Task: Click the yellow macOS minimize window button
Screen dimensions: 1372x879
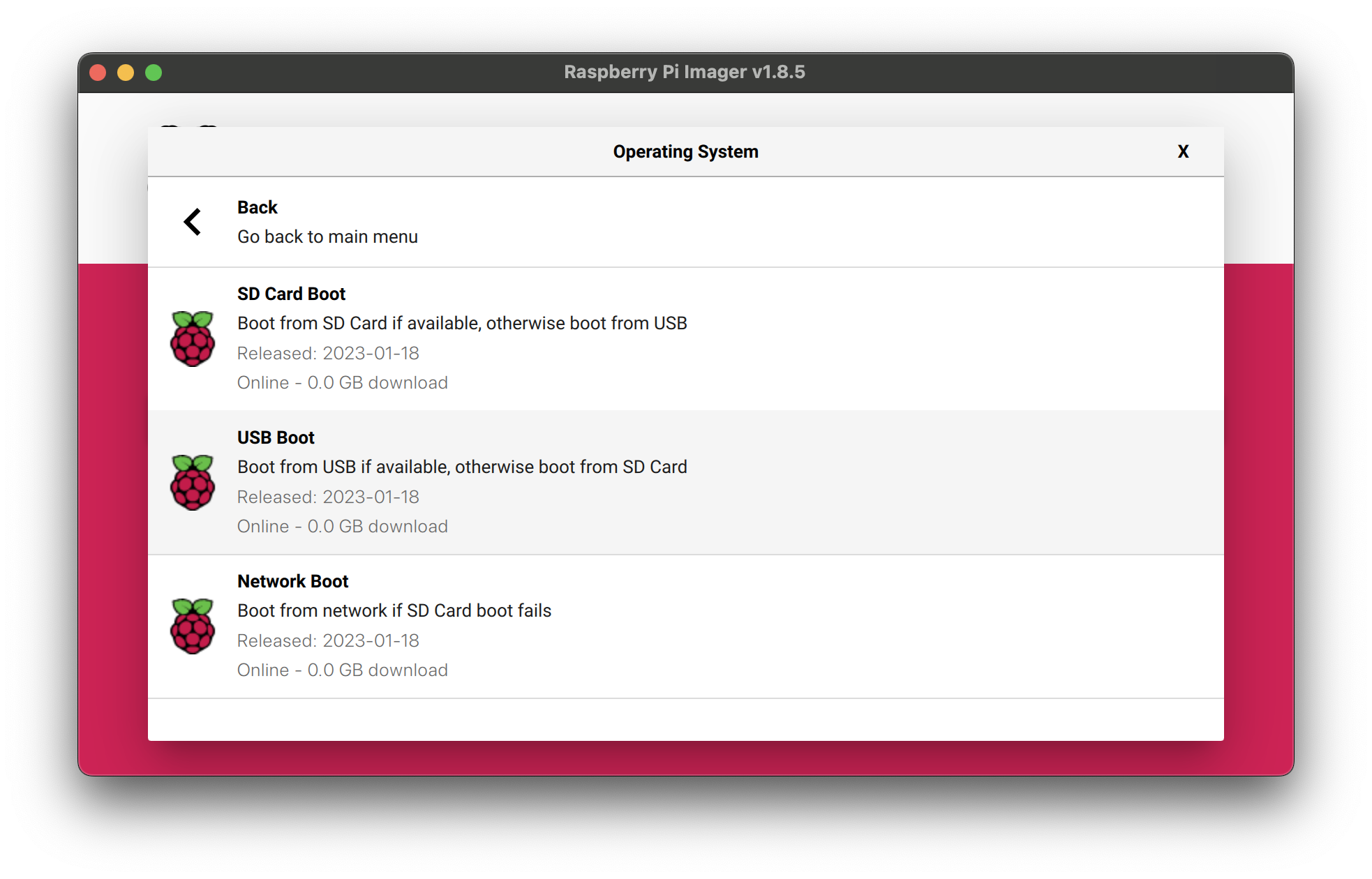Action: [126, 73]
